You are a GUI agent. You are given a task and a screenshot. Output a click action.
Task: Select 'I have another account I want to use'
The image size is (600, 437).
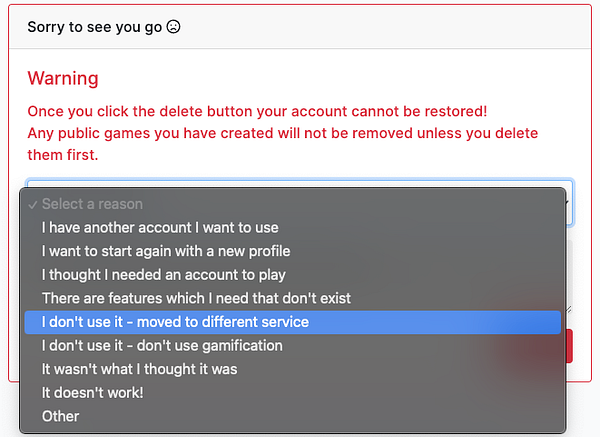160,228
